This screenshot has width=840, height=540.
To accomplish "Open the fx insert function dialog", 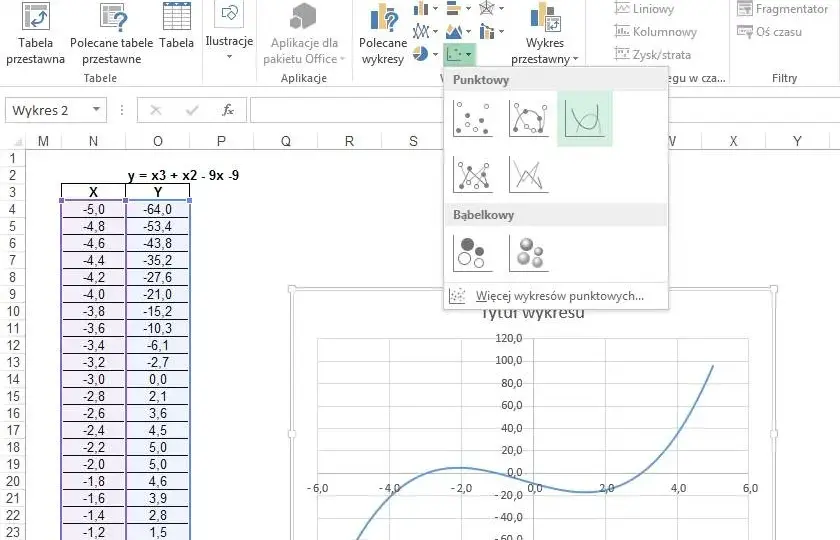I will (228, 110).
